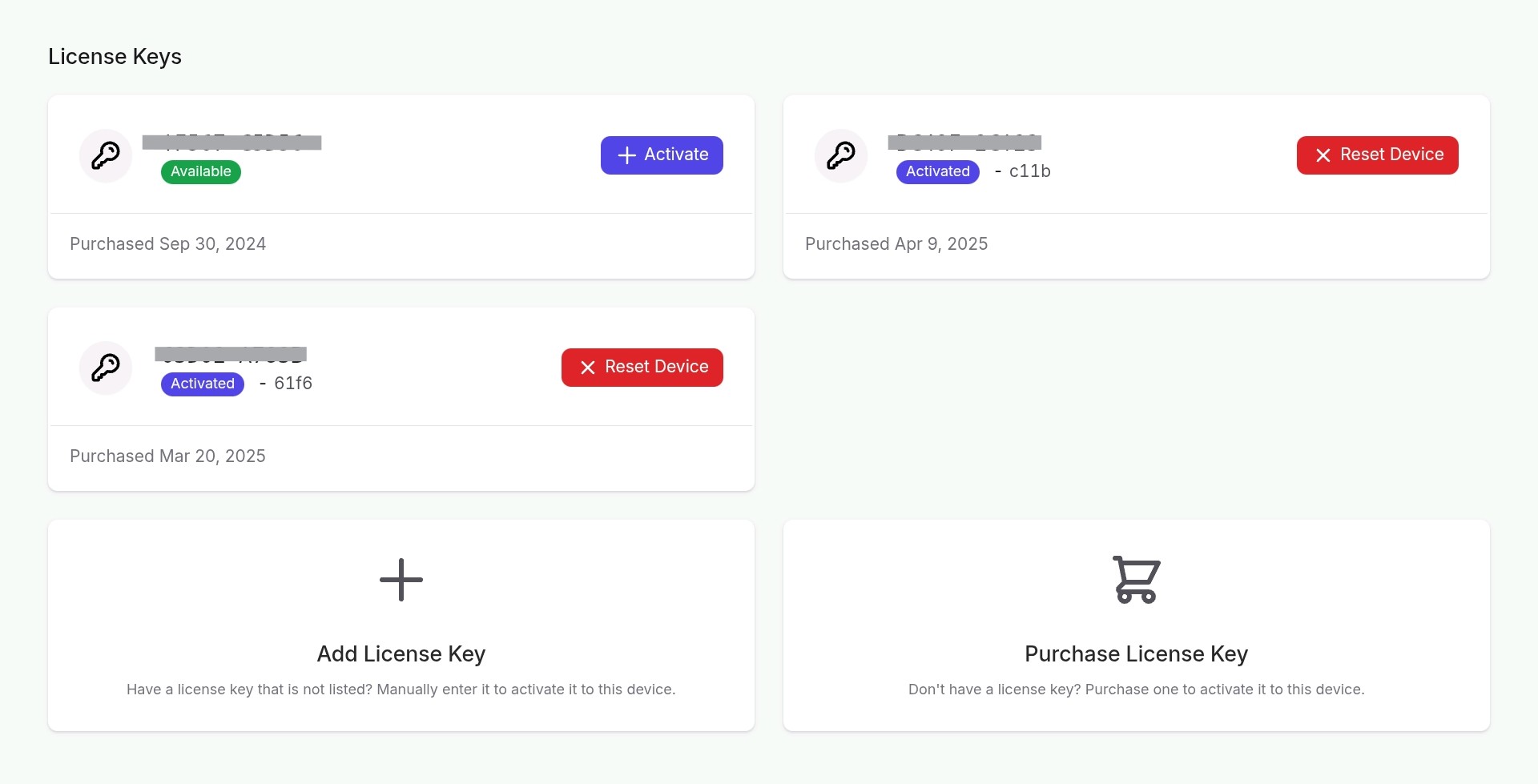
Task: Click the shopping cart icon
Action: click(x=1136, y=580)
